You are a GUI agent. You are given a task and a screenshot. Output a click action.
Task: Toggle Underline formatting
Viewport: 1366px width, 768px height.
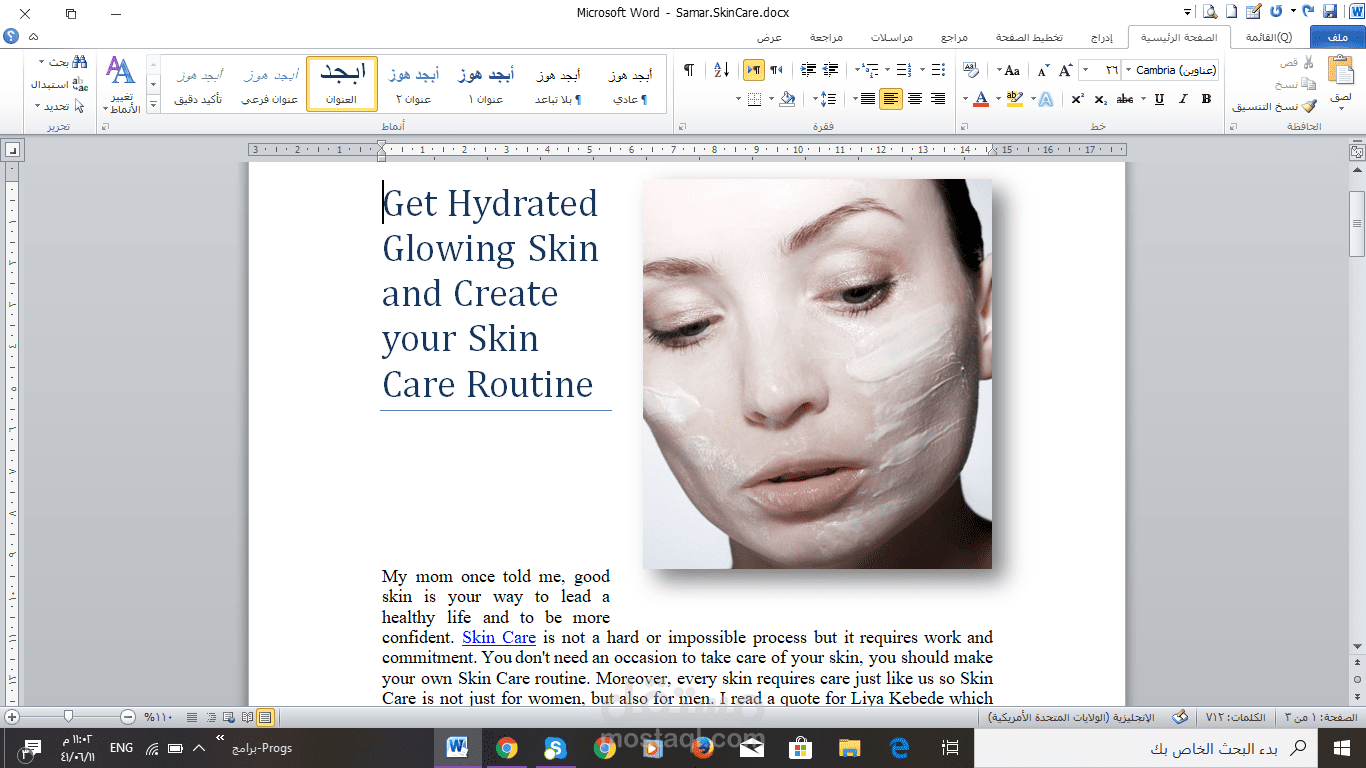pyautogui.click(x=1159, y=99)
